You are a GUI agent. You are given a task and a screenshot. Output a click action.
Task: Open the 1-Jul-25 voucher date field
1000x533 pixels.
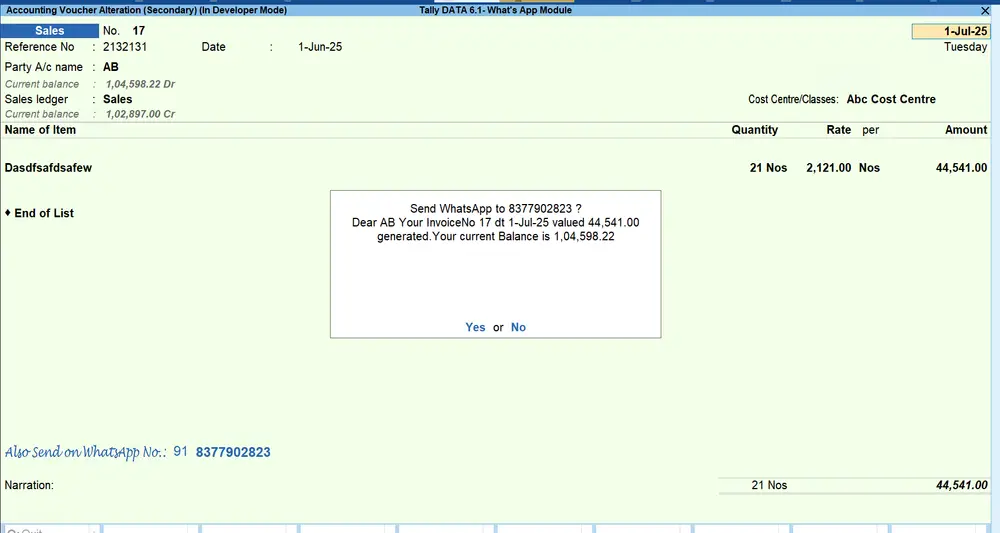tap(950, 31)
